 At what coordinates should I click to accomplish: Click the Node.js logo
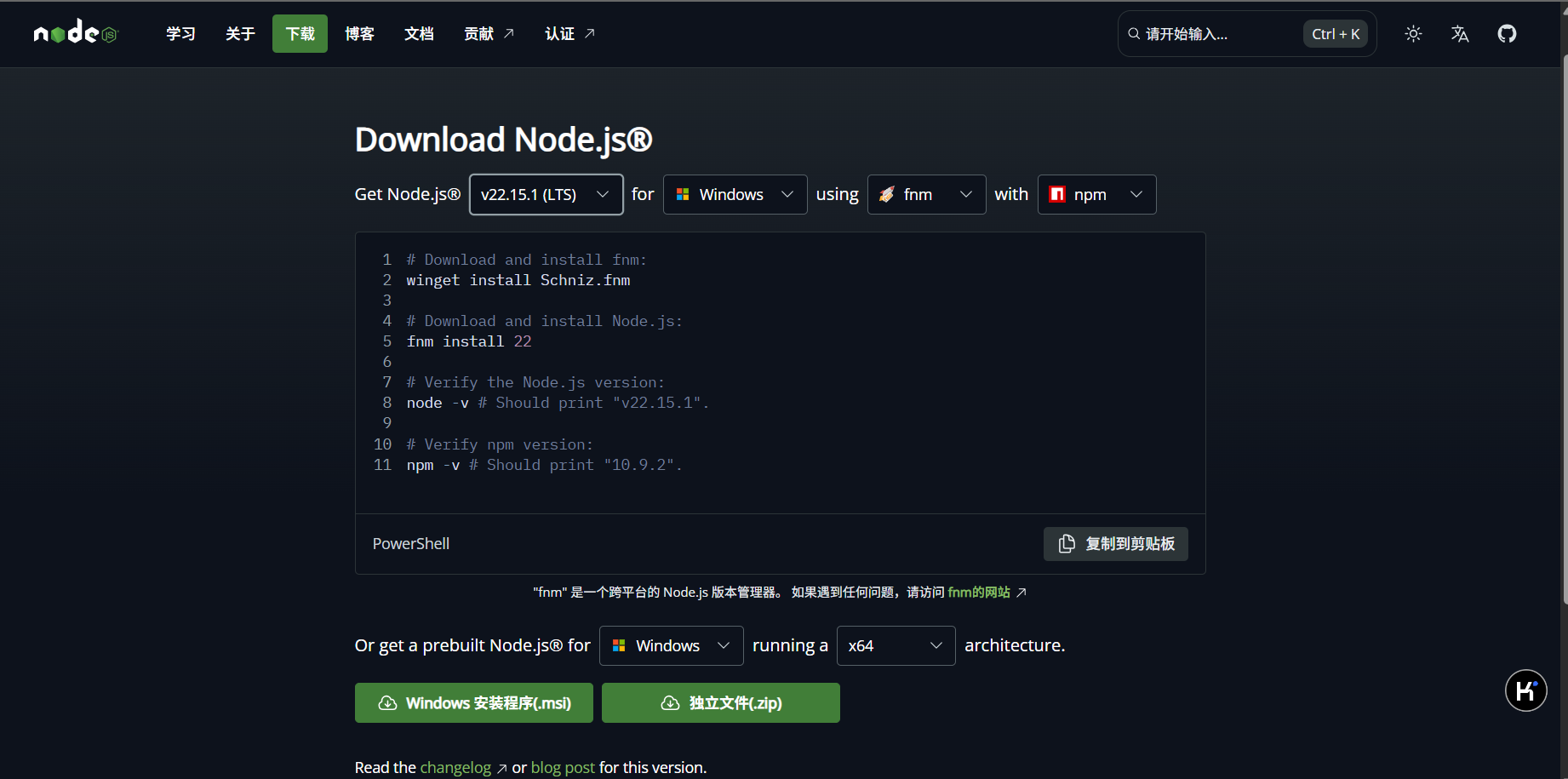tap(75, 32)
